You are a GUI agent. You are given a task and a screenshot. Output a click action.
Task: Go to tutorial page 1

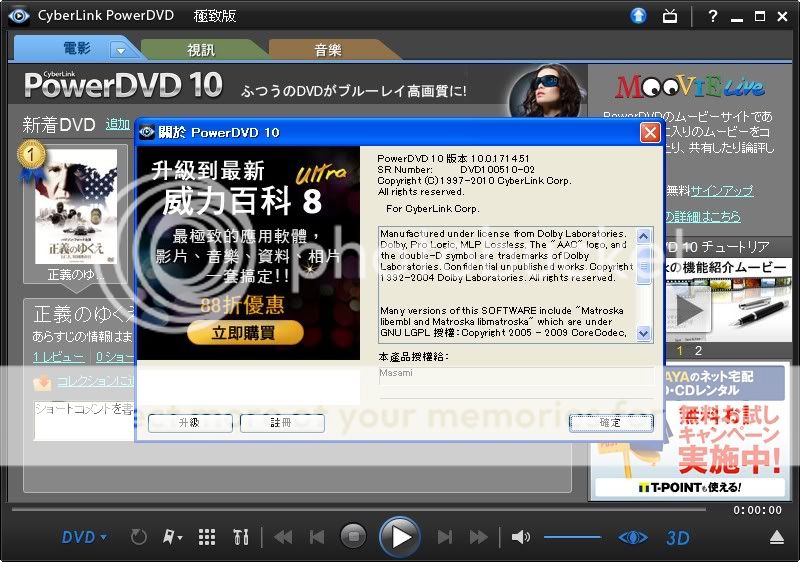680,351
